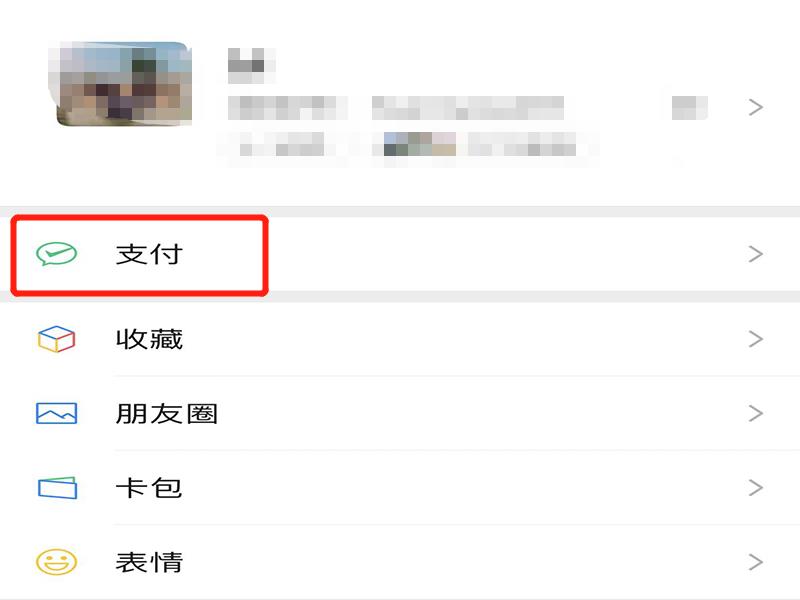Open the 收藏 menu entry

[400, 339]
